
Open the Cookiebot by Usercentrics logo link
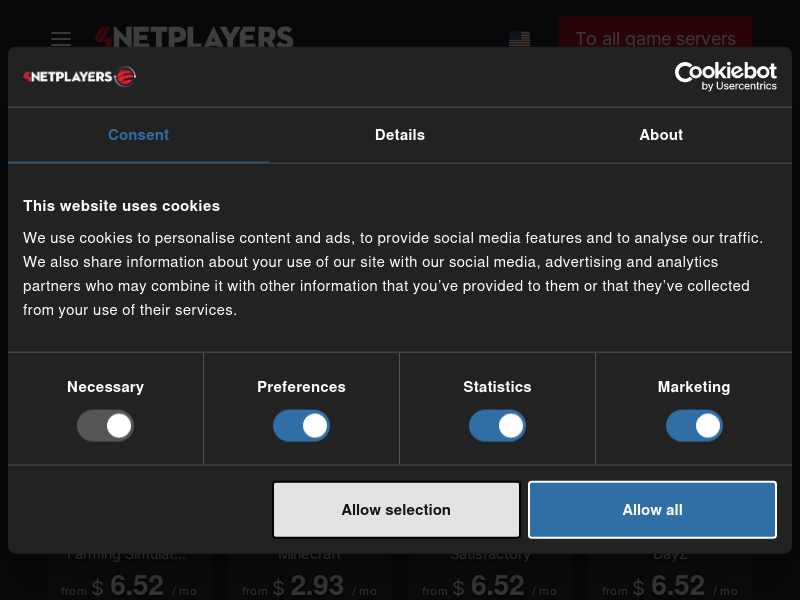click(726, 77)
